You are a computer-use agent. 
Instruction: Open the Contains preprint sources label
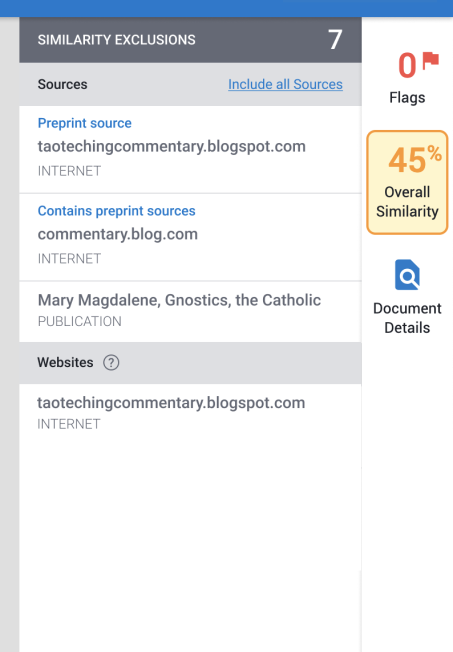(116, 211)
